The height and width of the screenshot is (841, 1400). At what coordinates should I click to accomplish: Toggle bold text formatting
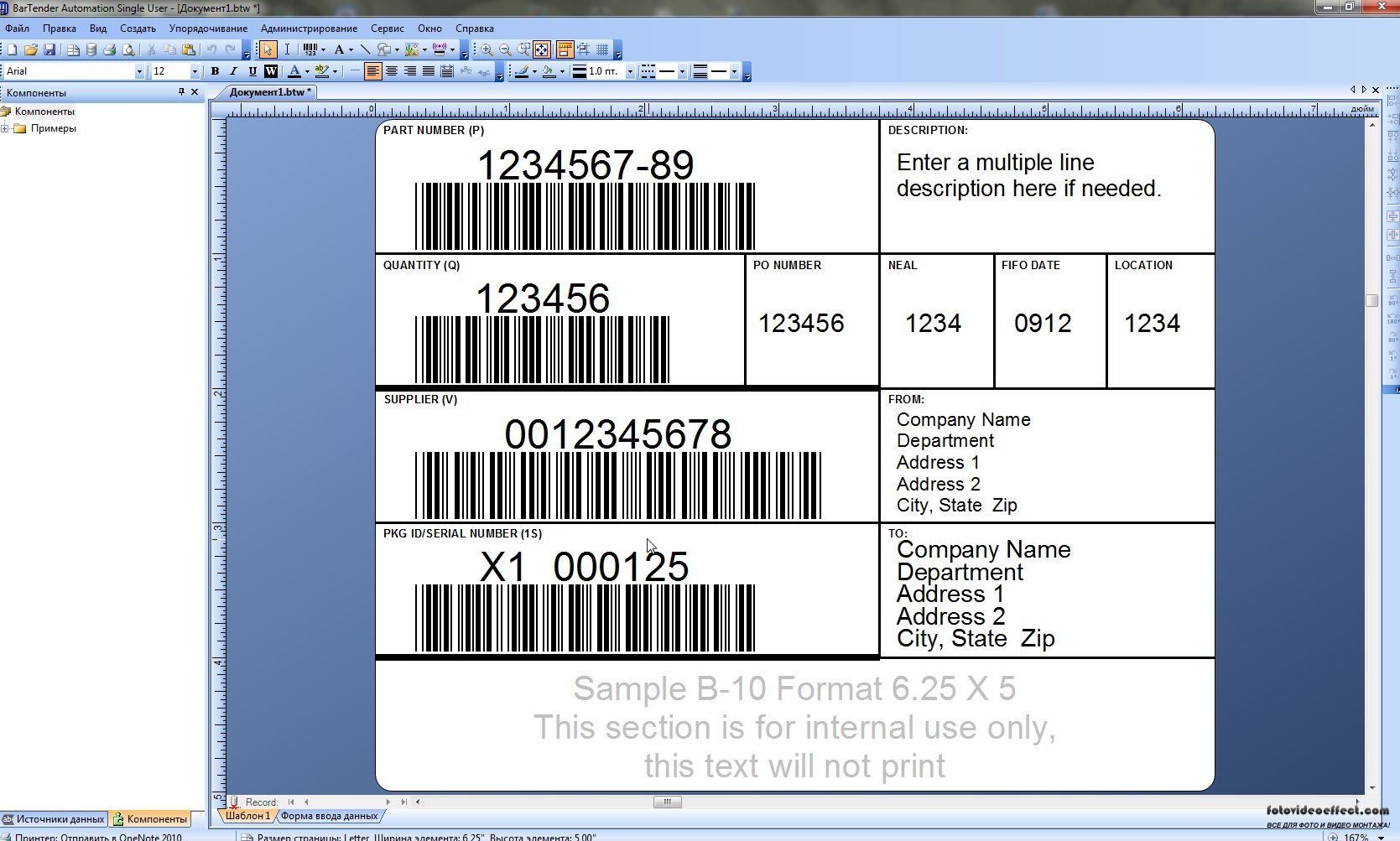click(x=215, y=71)
